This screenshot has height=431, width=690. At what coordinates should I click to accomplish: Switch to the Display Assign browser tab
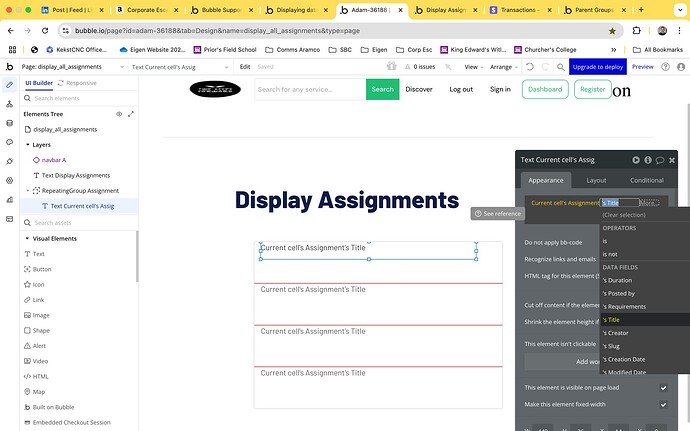[x=447, y=10]
